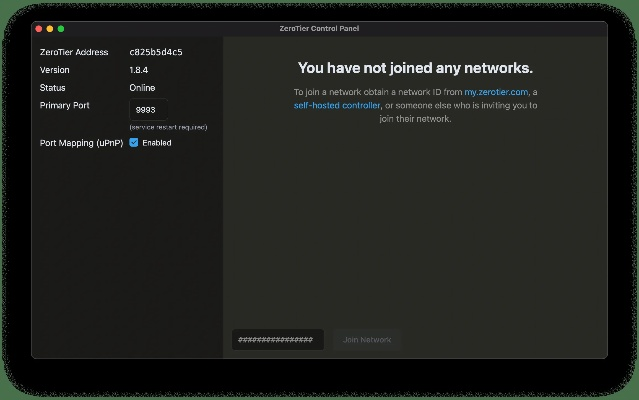Image resolution: width=639 pixels, height=400 pixels.
Task: Click the Primary Port label
Action: click(x=65, y=105)
